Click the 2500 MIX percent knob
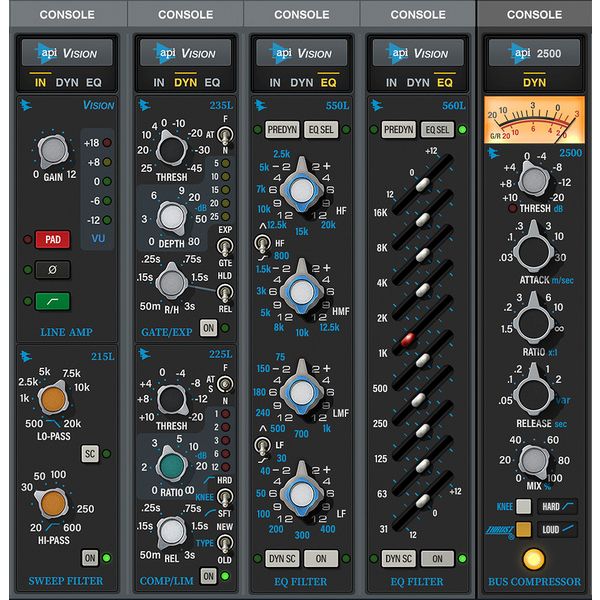 click(x=533, y=461)
